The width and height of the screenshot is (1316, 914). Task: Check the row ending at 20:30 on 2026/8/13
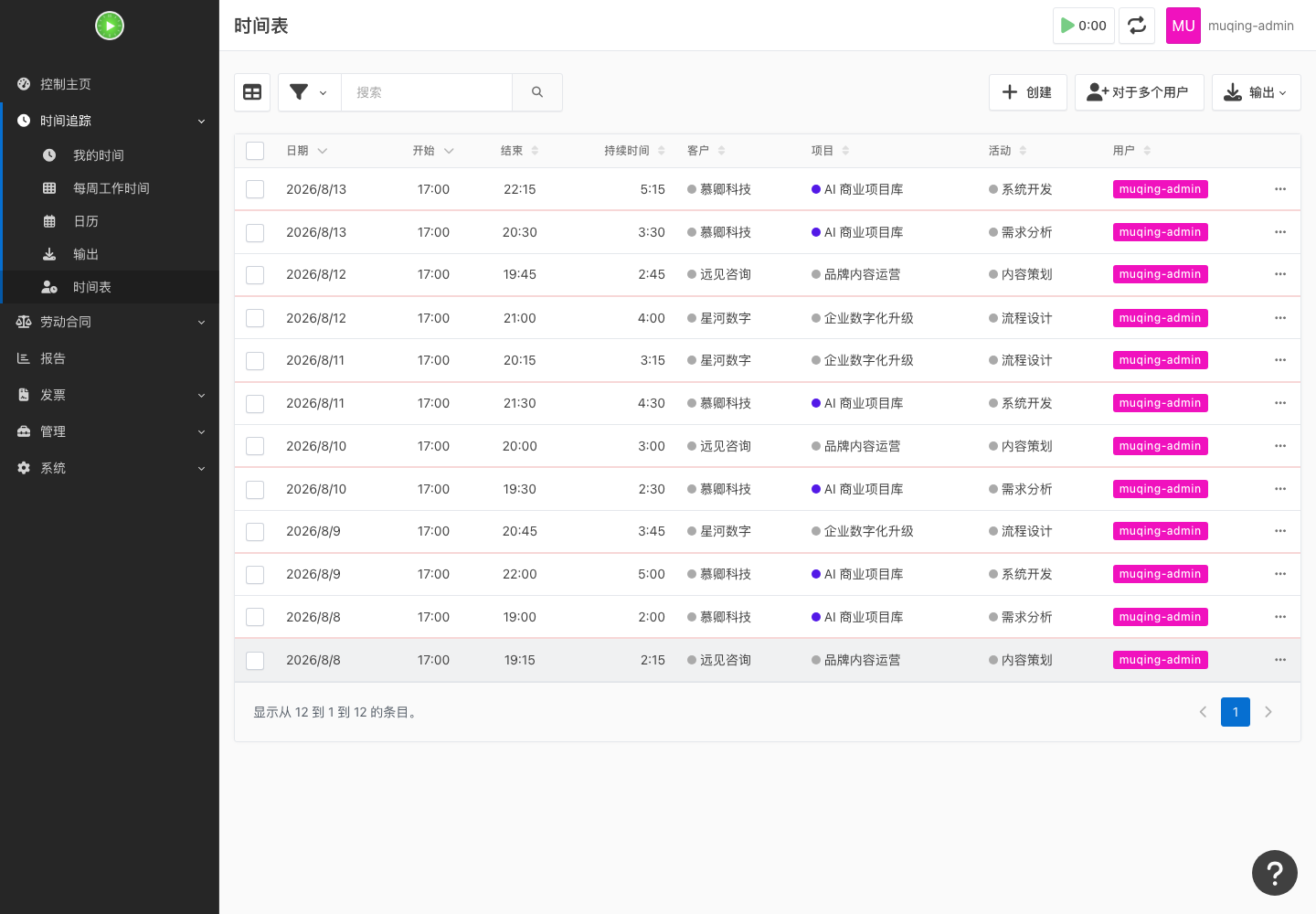pos(255,232)
